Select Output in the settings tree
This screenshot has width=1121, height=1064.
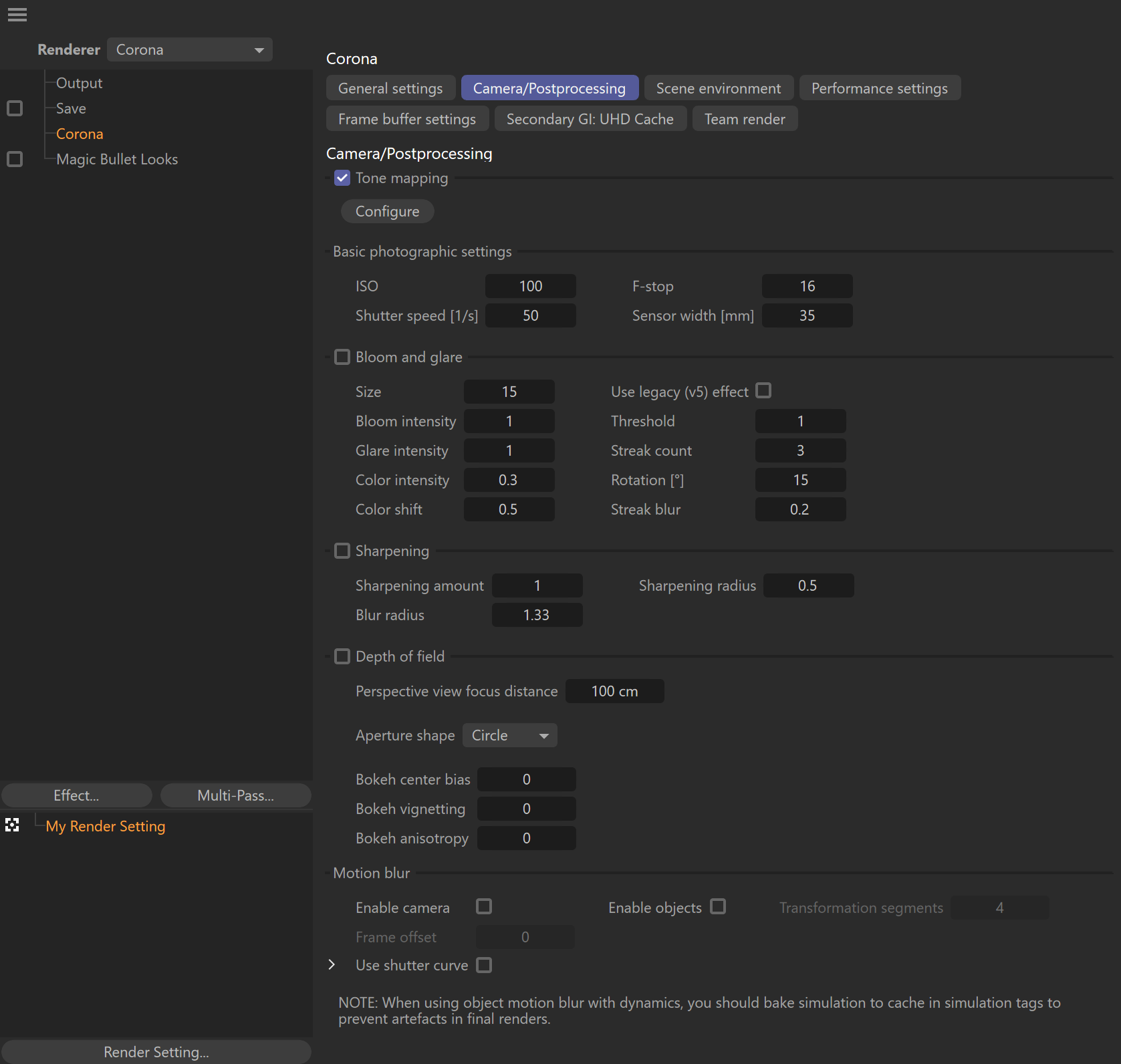point(79,83)
